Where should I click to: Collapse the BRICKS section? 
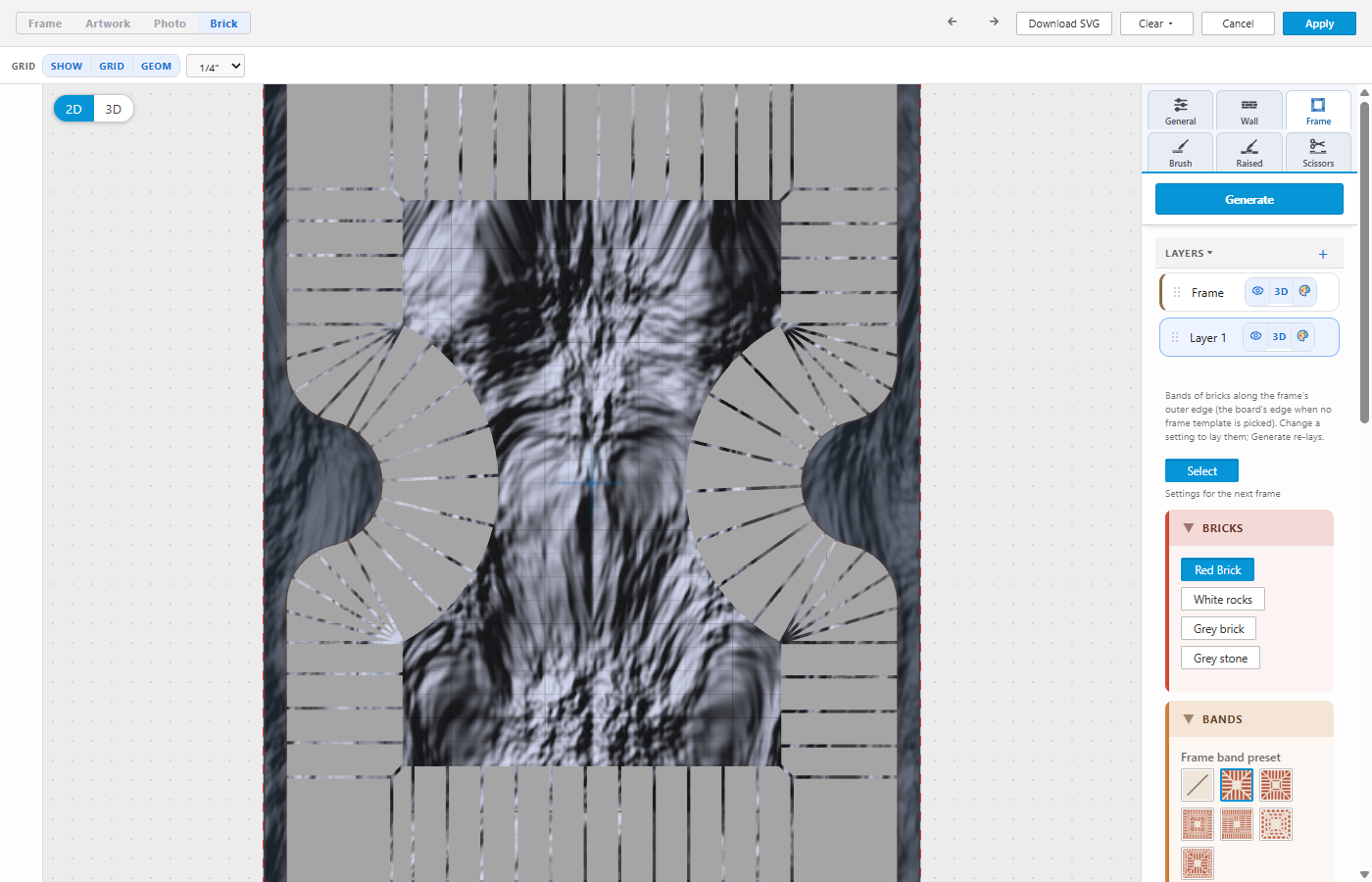1249,528
